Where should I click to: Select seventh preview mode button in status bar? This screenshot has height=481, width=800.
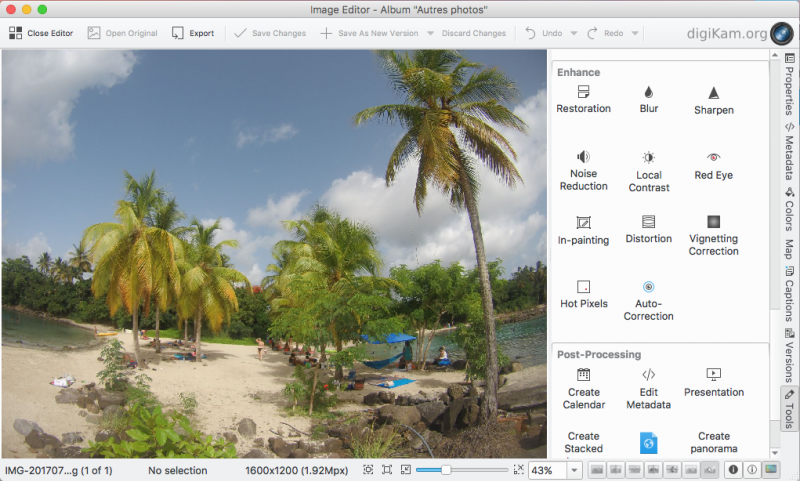pos(710,470)
